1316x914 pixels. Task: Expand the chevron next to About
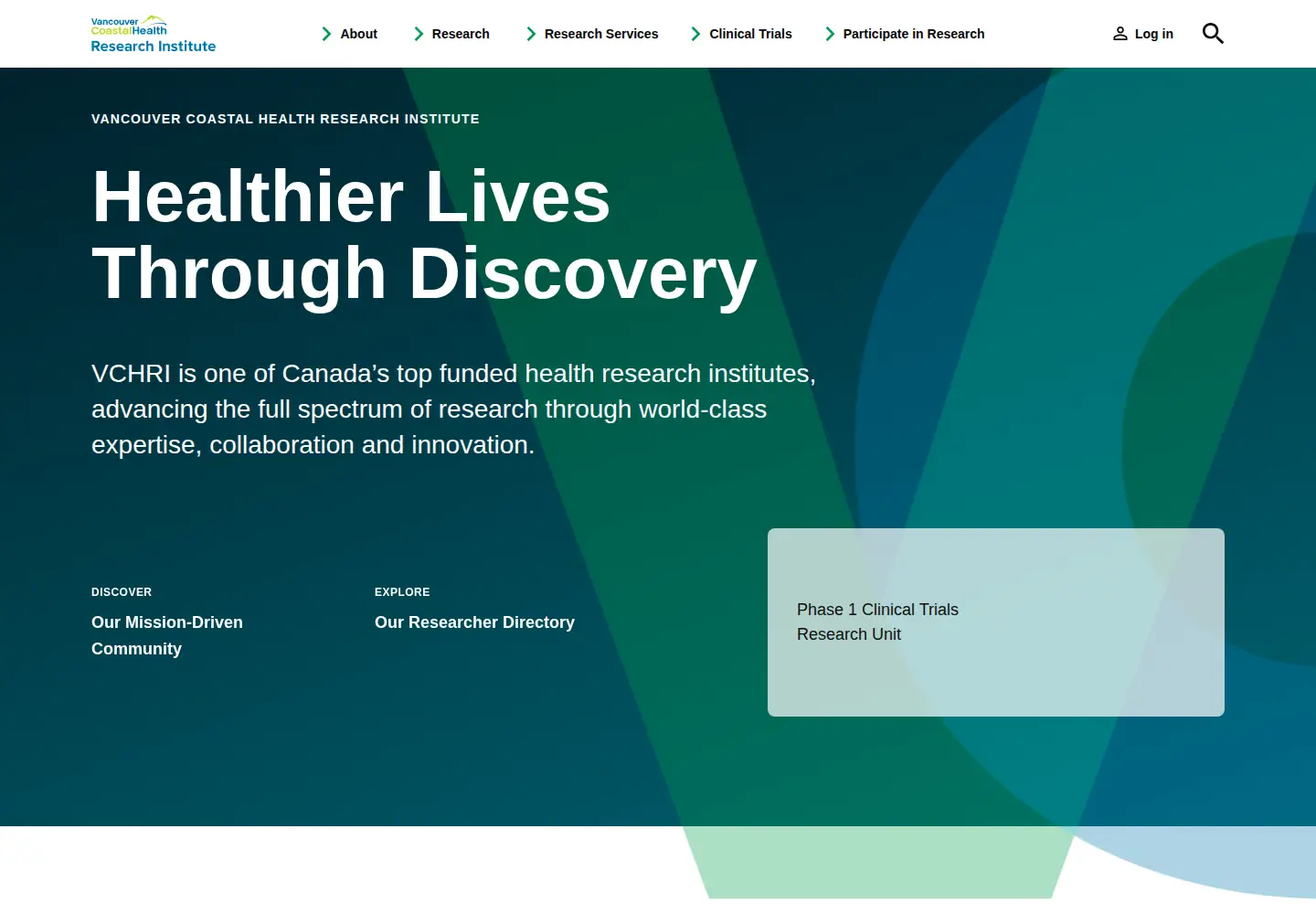(326, 34)
